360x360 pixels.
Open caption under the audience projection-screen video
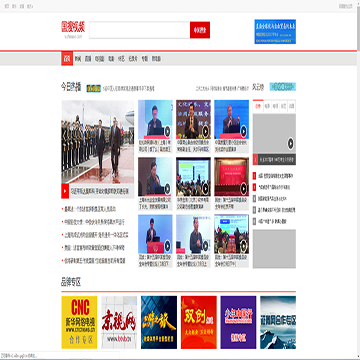(193, 203)
